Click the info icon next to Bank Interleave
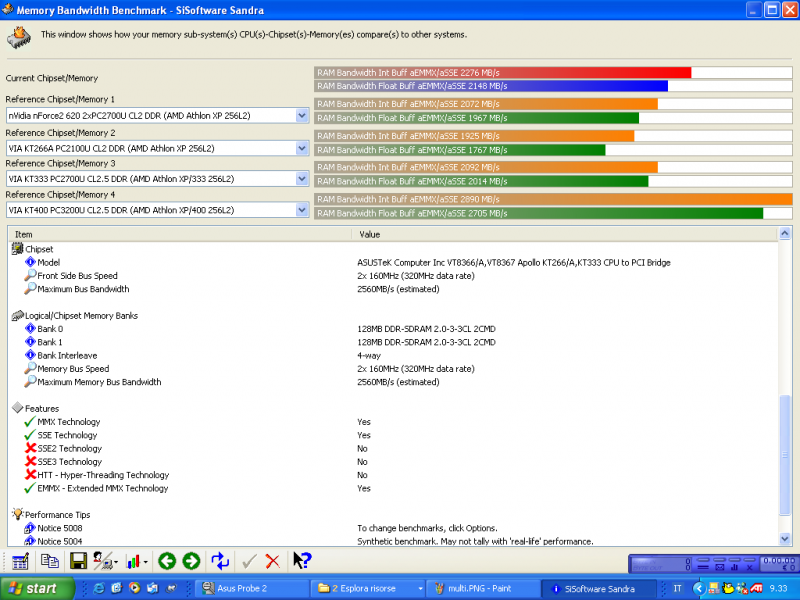The image size is (800, 600). 30,355
